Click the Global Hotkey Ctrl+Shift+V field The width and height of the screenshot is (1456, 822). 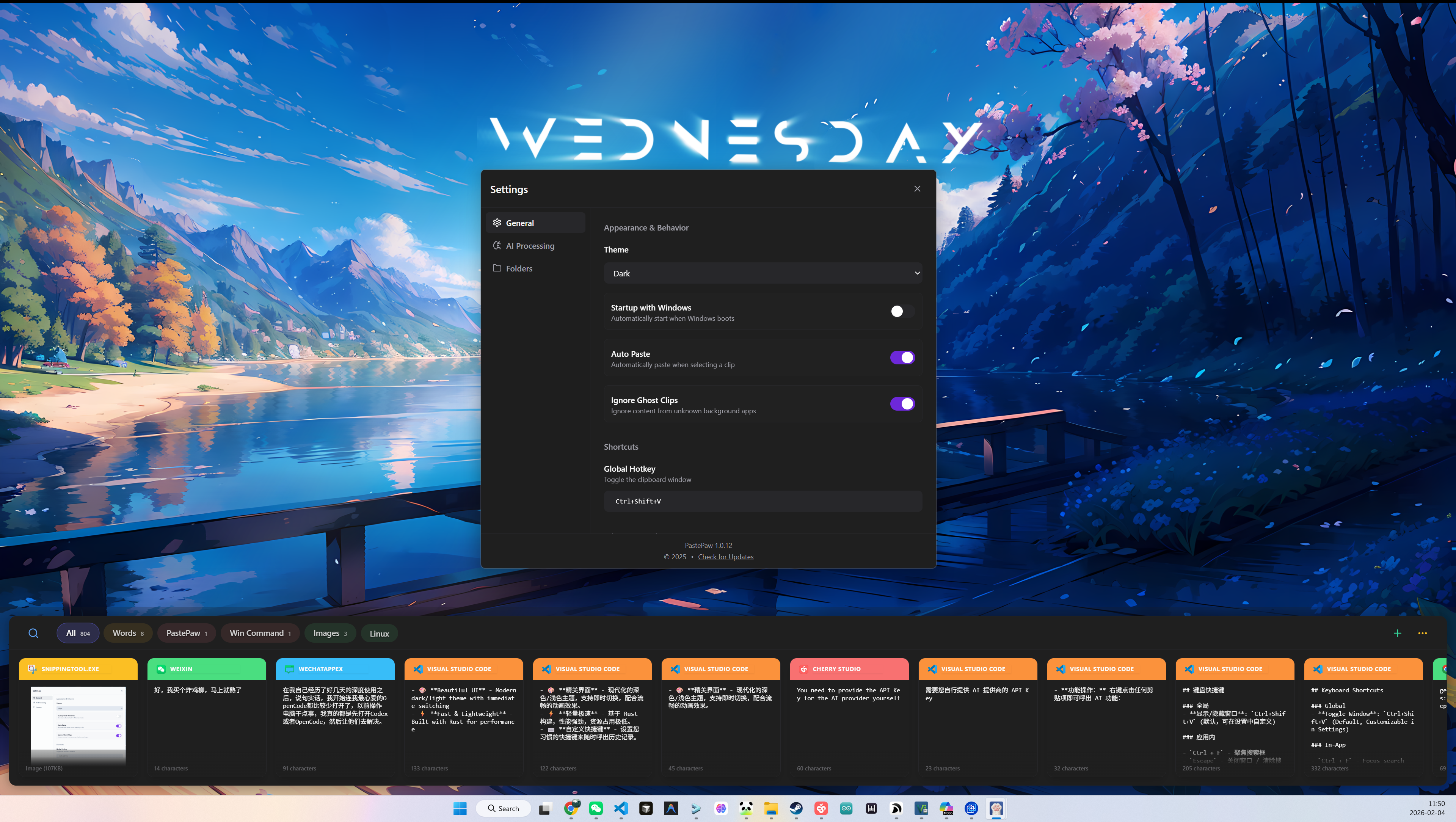(763, 502)
